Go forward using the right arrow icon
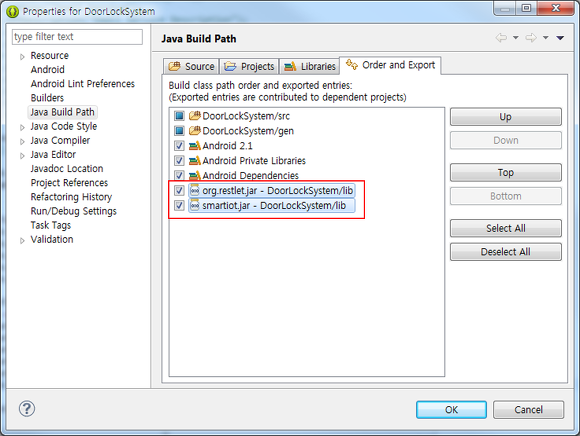Viewport: 580px width, 436px height. (531, 37)
